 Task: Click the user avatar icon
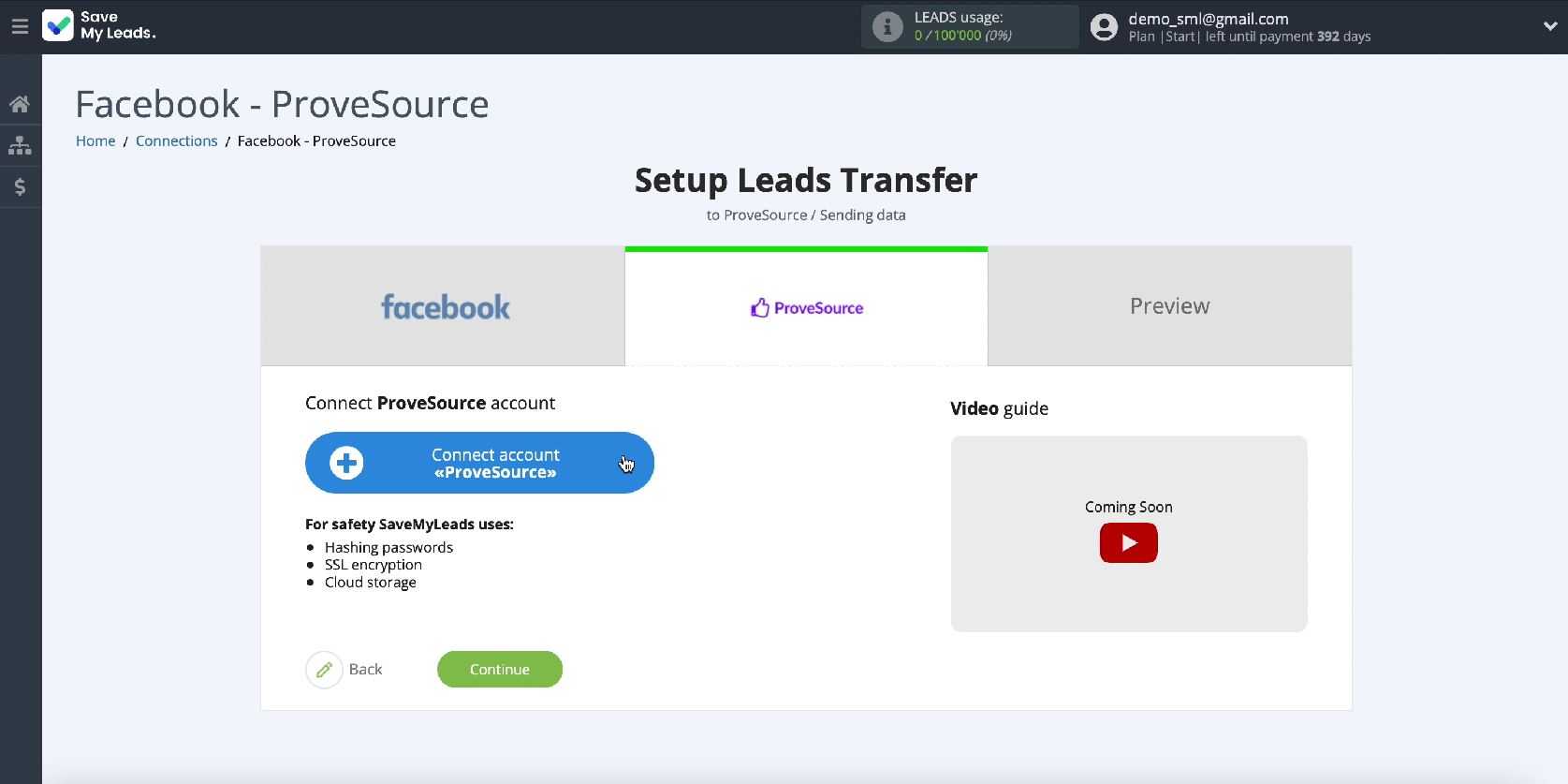(1105, 27)
